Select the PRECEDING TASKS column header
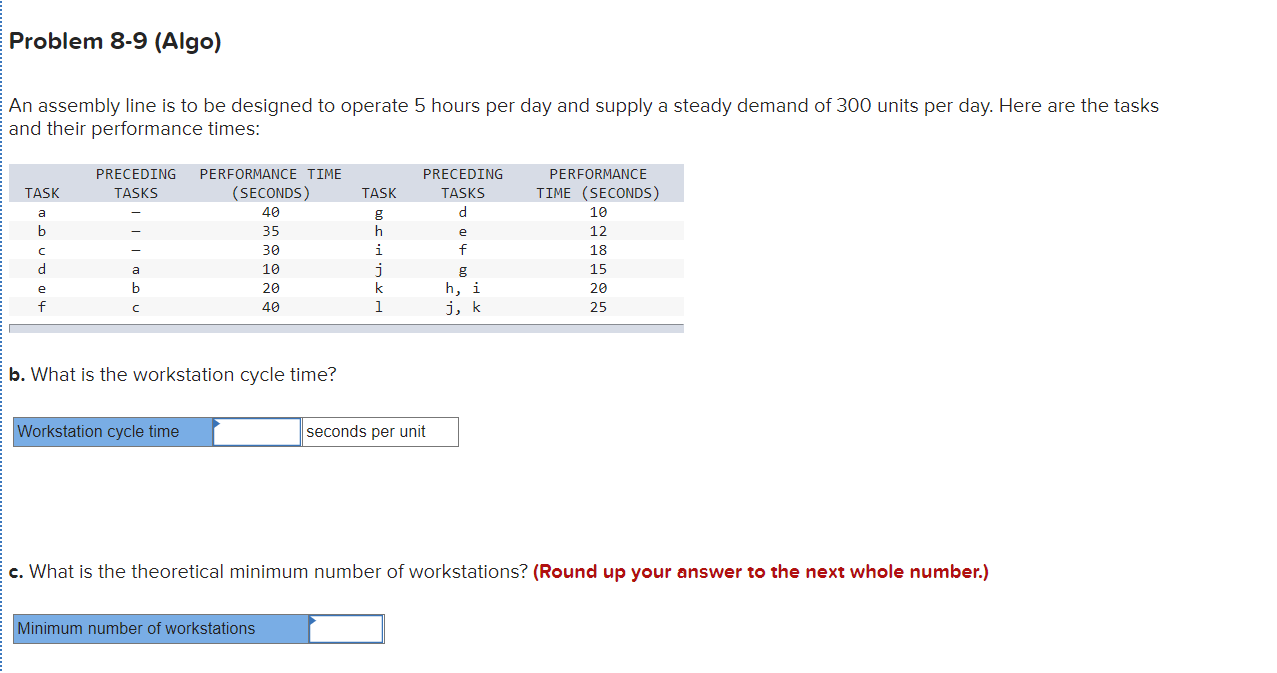 136,183
